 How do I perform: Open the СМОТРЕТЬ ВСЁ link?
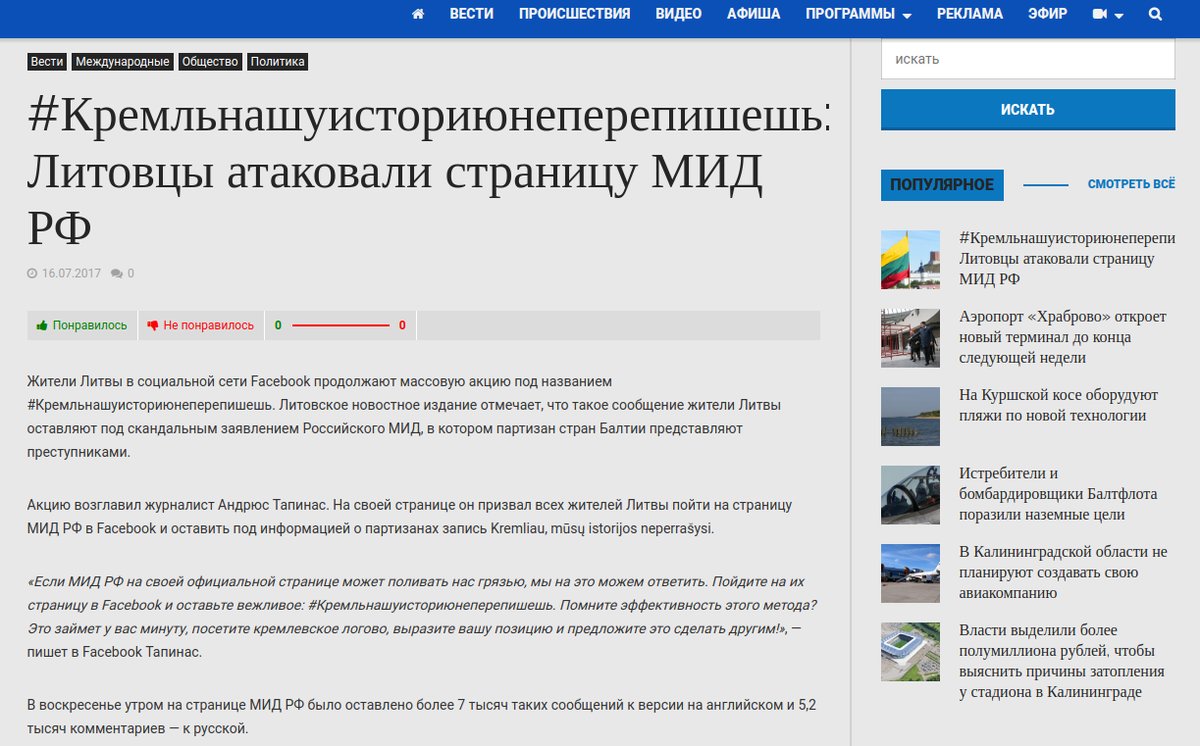click(1131, 185)
